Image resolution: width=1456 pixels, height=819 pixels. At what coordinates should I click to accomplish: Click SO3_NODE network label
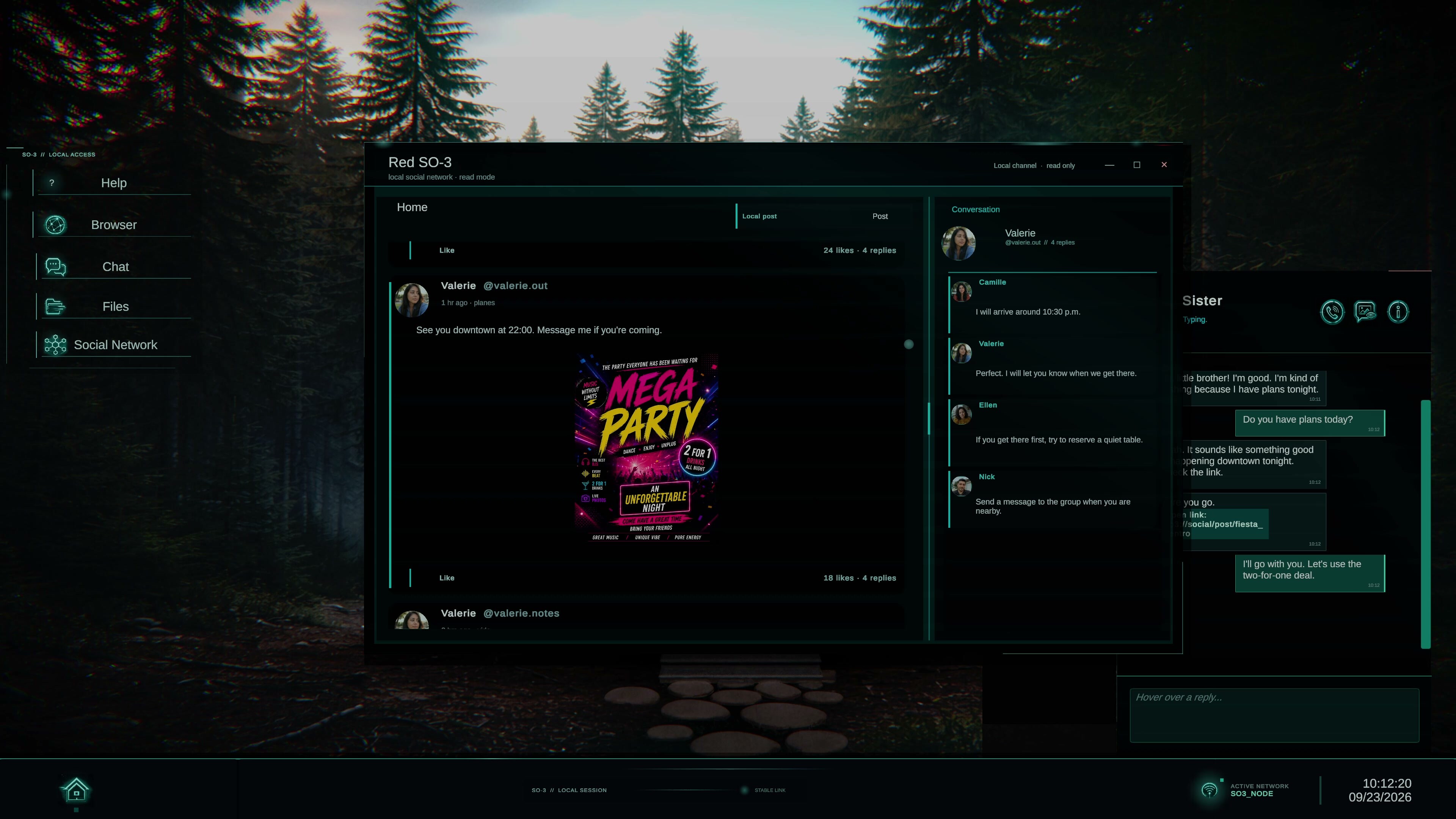pos(1251,794)
